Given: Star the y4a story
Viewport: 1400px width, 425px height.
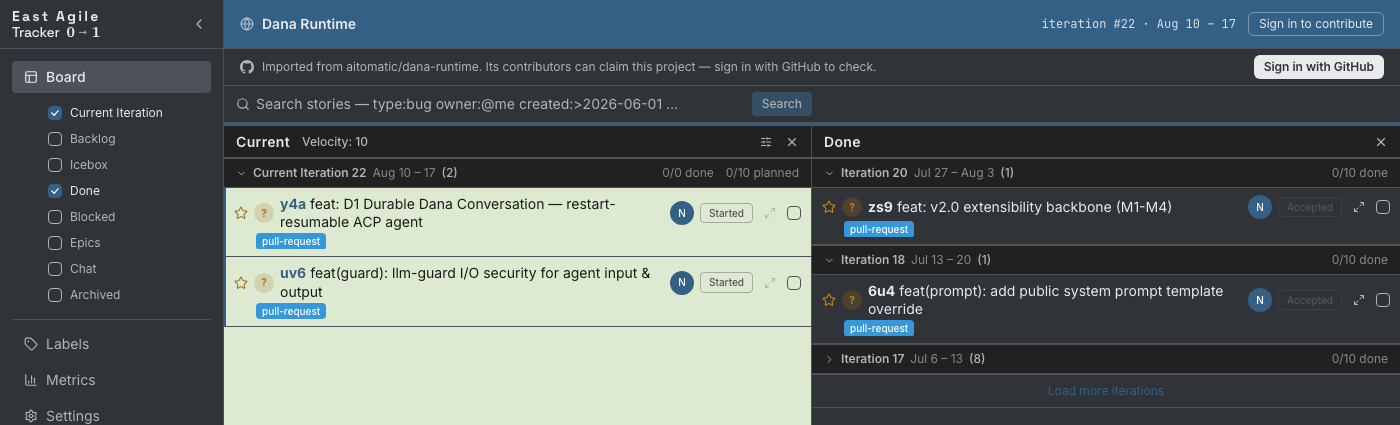Looking at the screenshot, I should pyautogui.click(x=241, y=213).
